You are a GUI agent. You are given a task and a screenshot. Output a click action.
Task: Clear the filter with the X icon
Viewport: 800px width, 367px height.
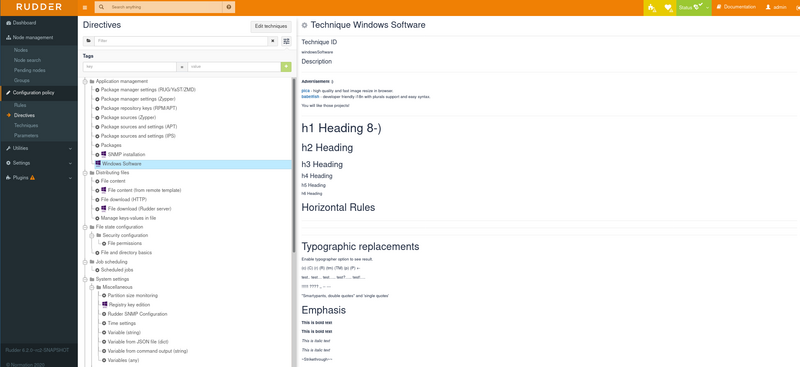tap(272, 41)
